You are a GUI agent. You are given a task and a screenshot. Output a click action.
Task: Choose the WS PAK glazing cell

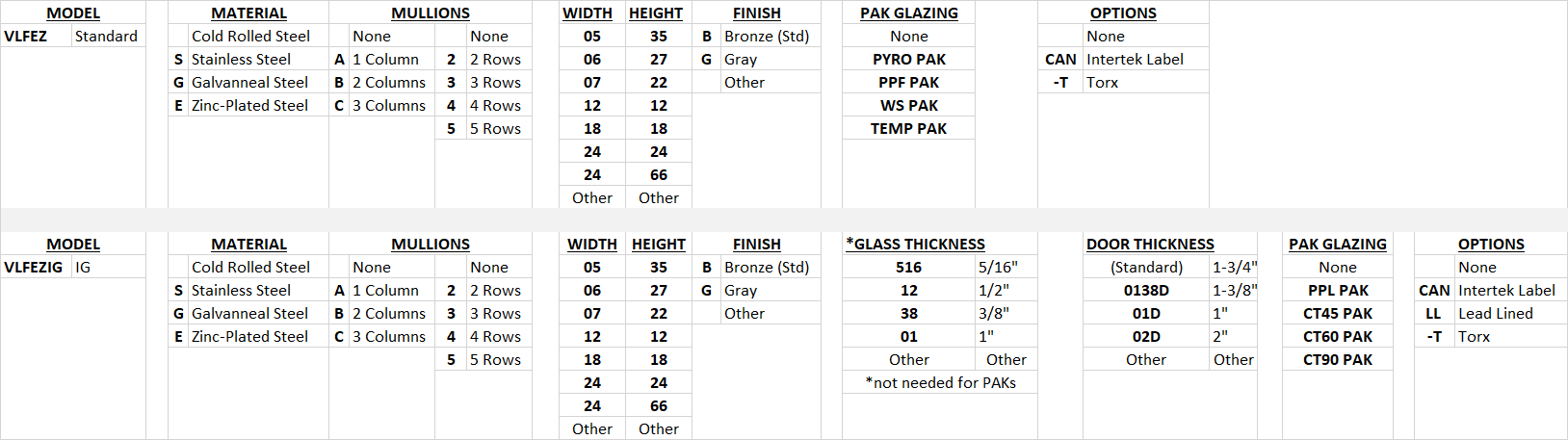point(908,106)
